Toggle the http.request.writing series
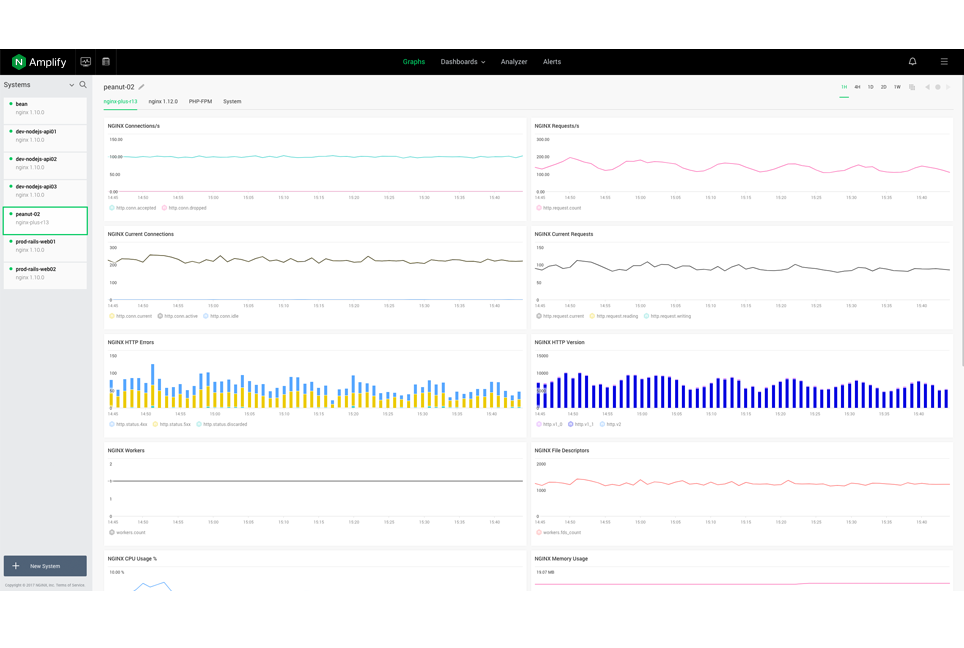Screen dimensions: 964x648 point(668,316)
